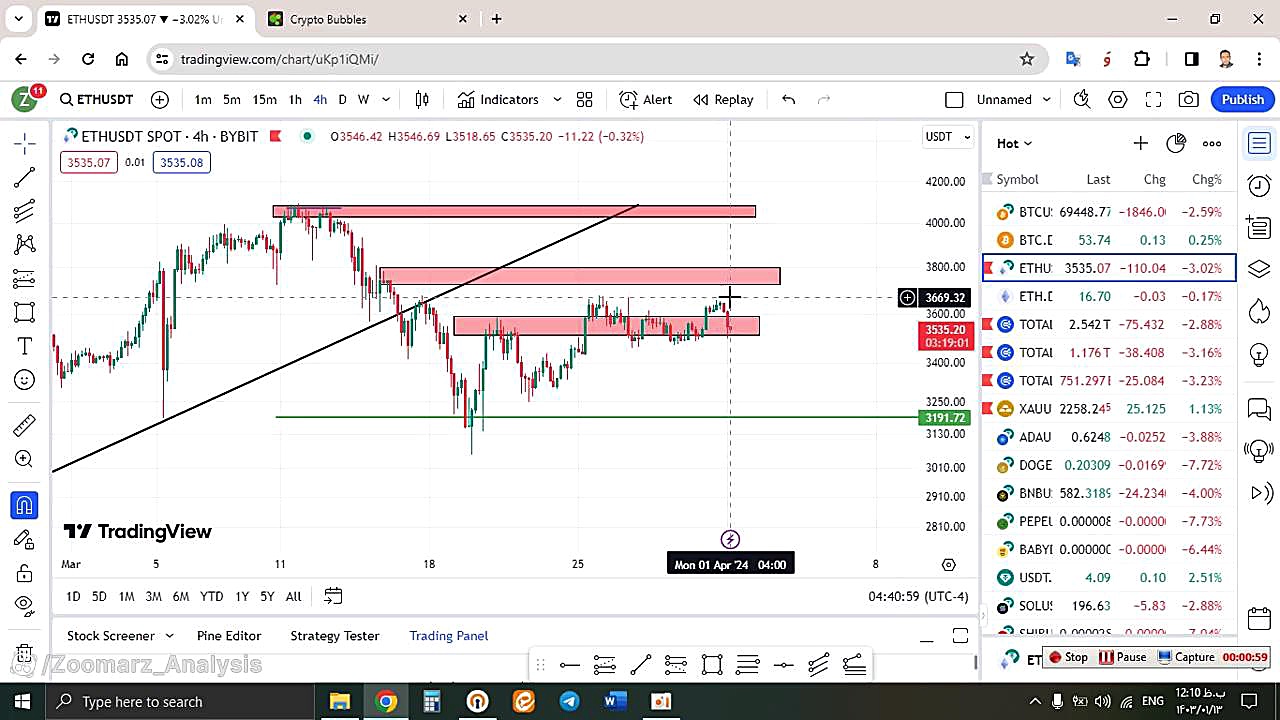The width and height of the screenshot is (1280, 720).
Task: Maximize the bottom panel
Action: (960, 636)
